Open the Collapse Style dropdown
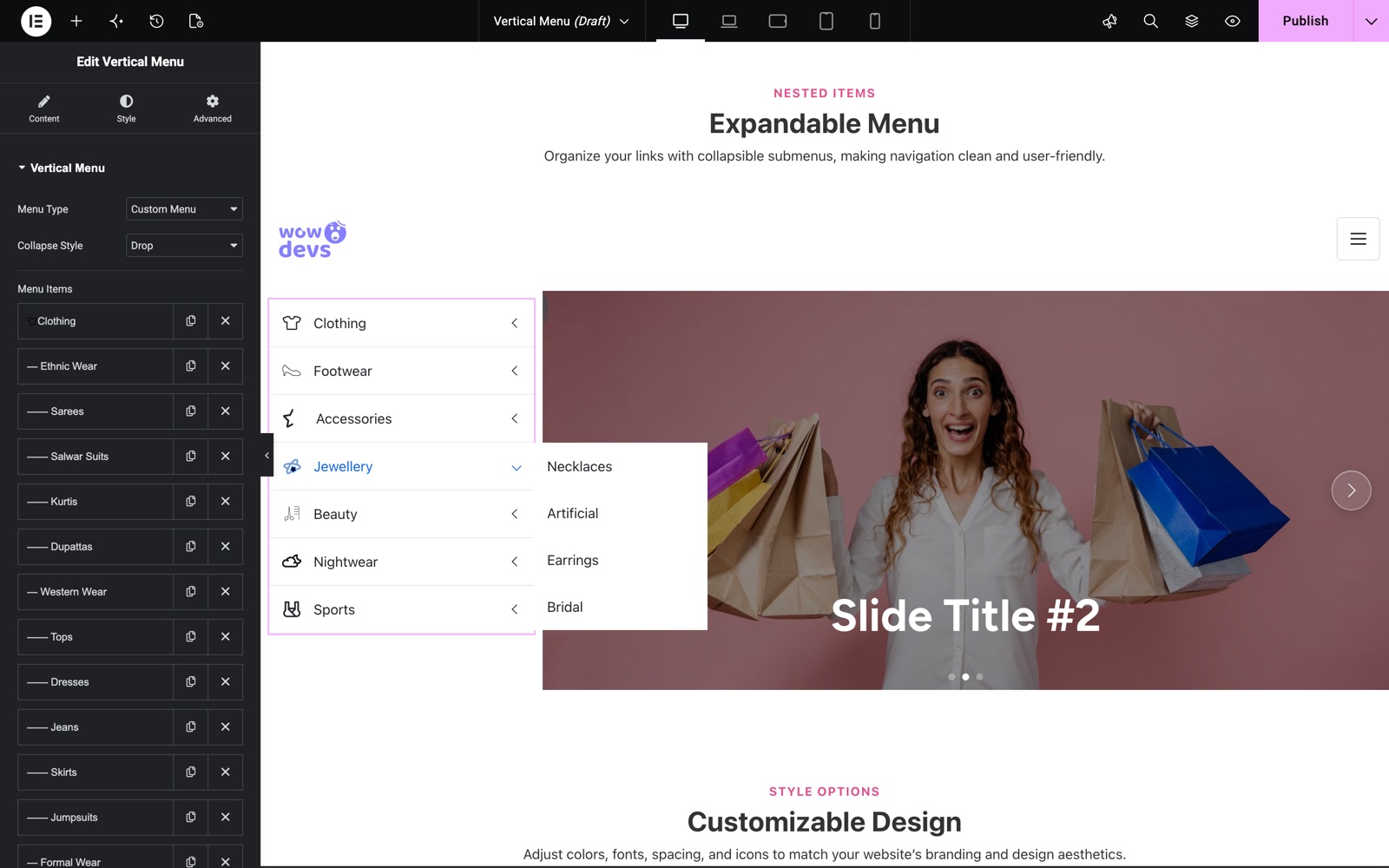The height and width of the screenshot is (868, 1389). pos(184,246)
